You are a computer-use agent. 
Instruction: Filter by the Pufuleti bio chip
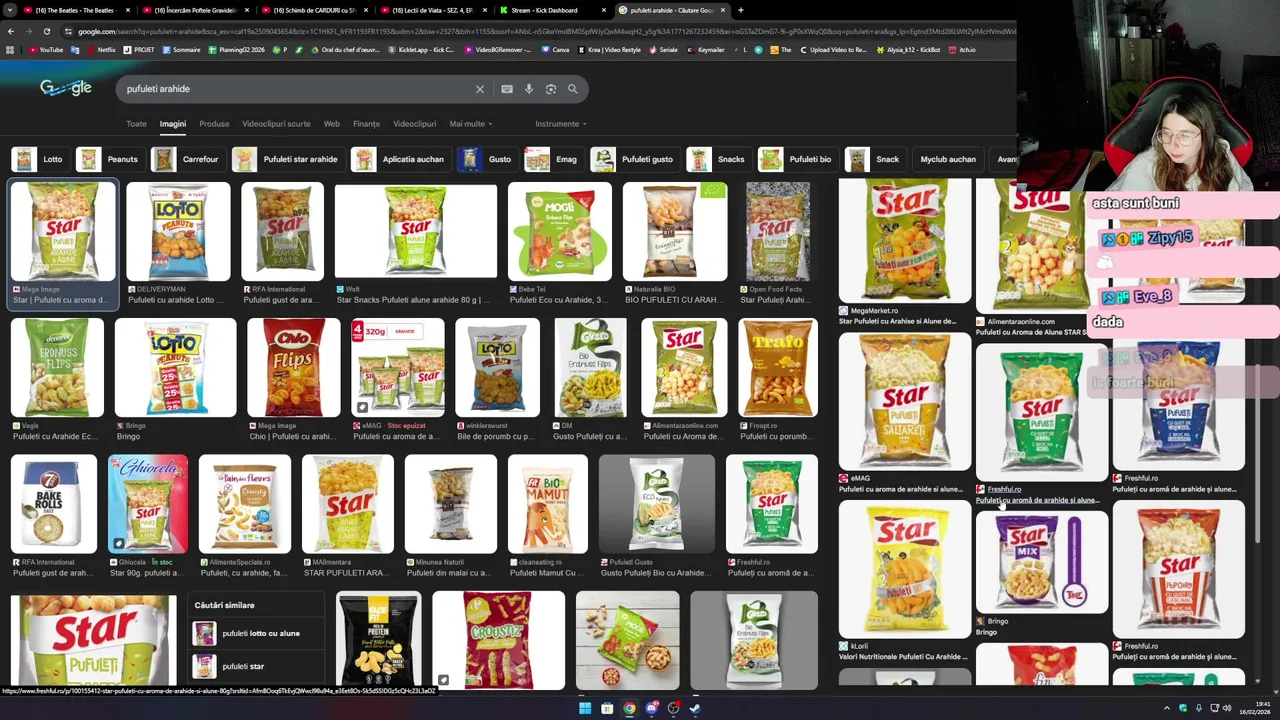(x=797, y=159)
